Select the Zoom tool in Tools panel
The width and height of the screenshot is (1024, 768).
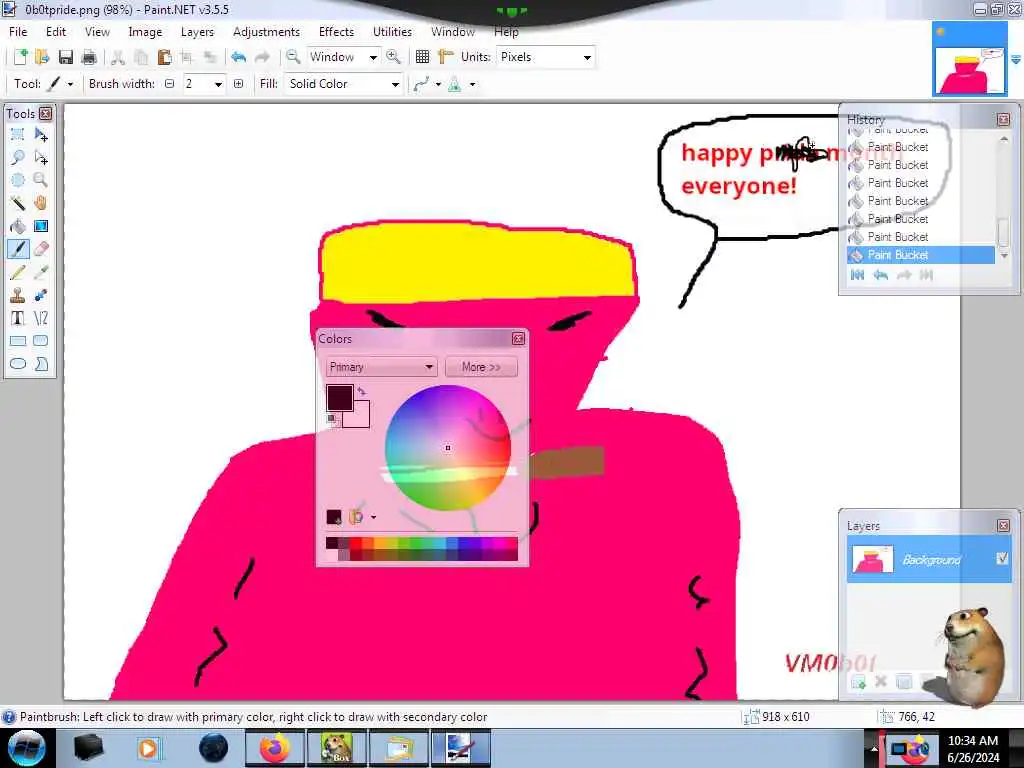(41, 180)
